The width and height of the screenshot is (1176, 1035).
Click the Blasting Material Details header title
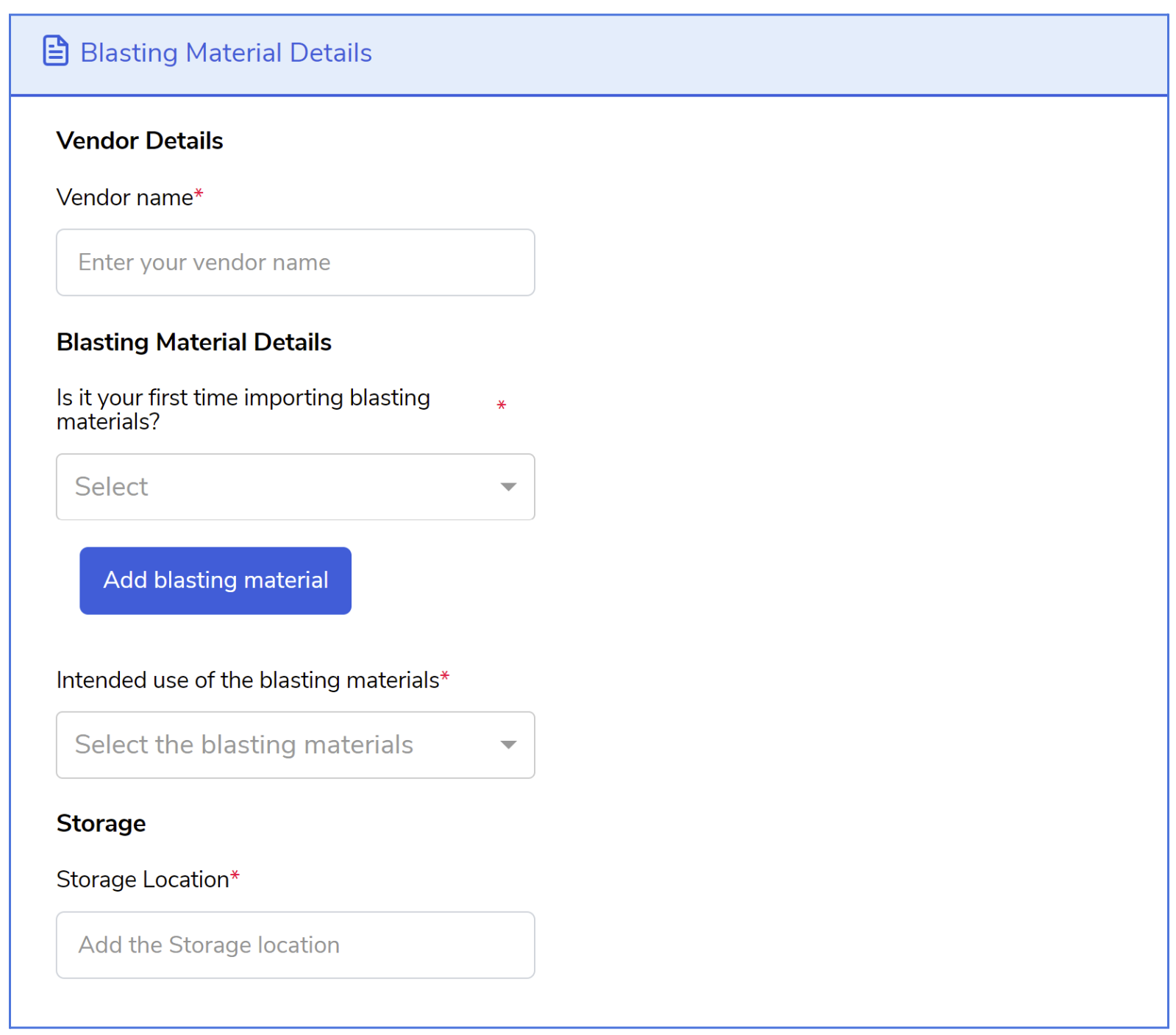tap(226, 53)
